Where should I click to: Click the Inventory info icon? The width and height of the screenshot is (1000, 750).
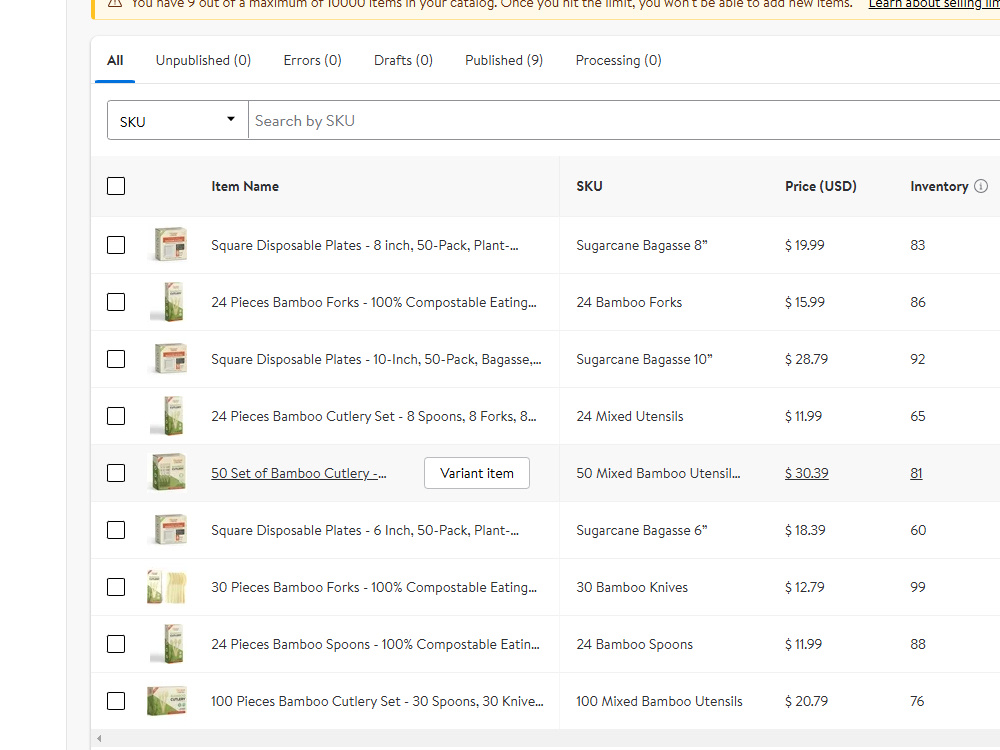point(981,186)
